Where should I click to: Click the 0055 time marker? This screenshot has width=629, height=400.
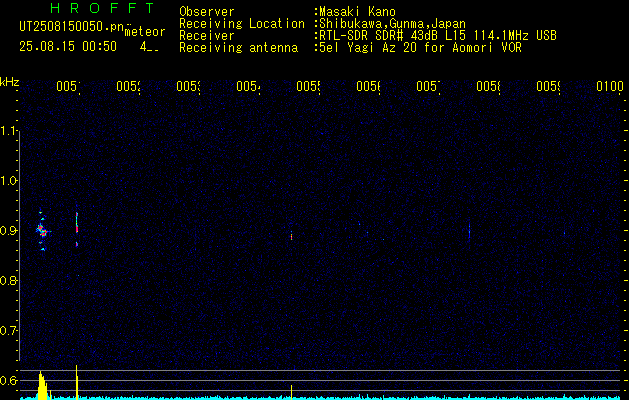(308, 86)
